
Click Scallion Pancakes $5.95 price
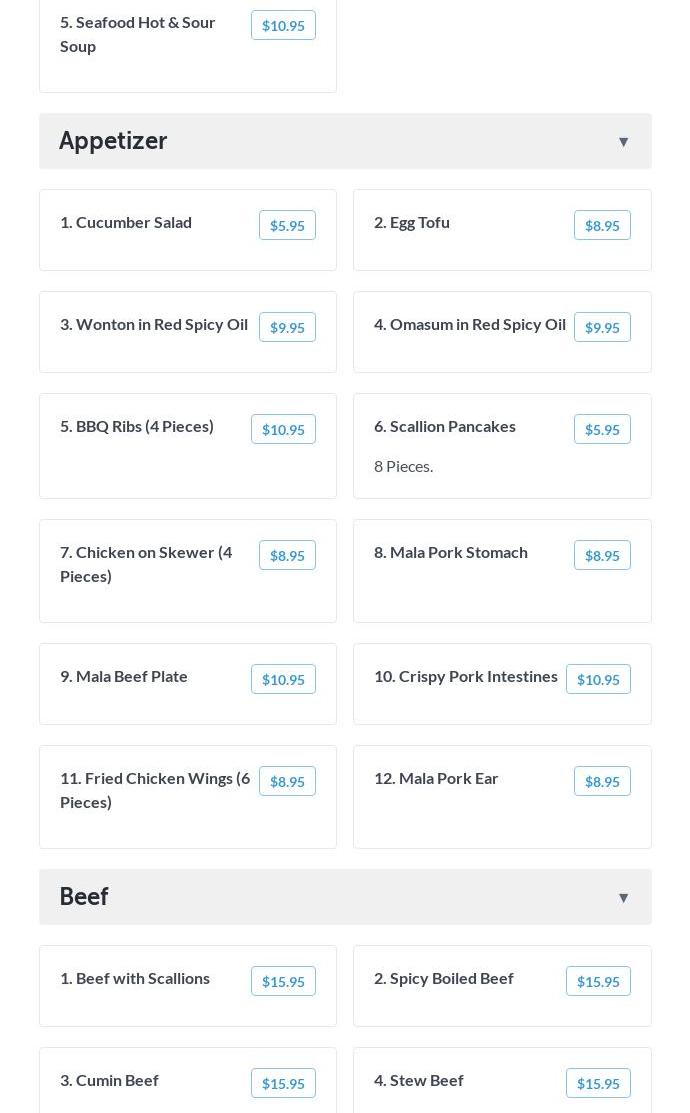(x=602, y=430)
